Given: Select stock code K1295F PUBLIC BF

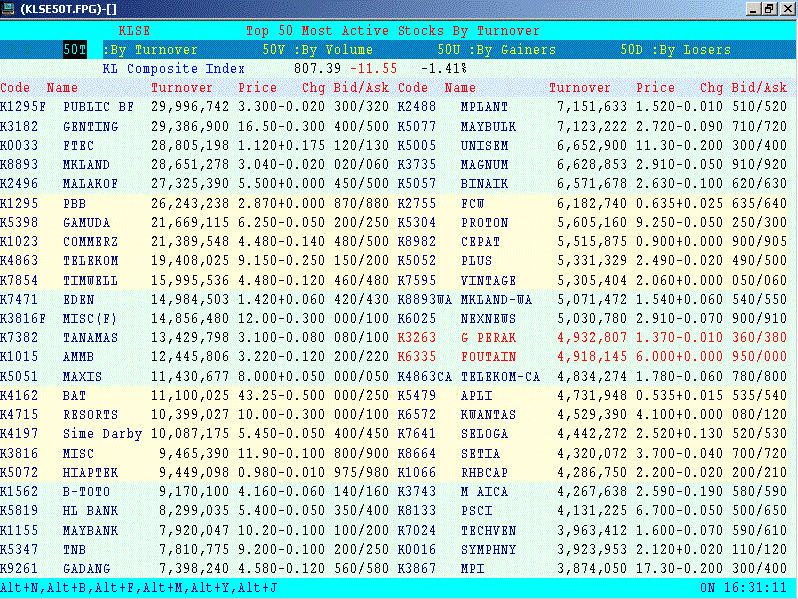Looking at the screenshot, I should (x=23, y=107).
